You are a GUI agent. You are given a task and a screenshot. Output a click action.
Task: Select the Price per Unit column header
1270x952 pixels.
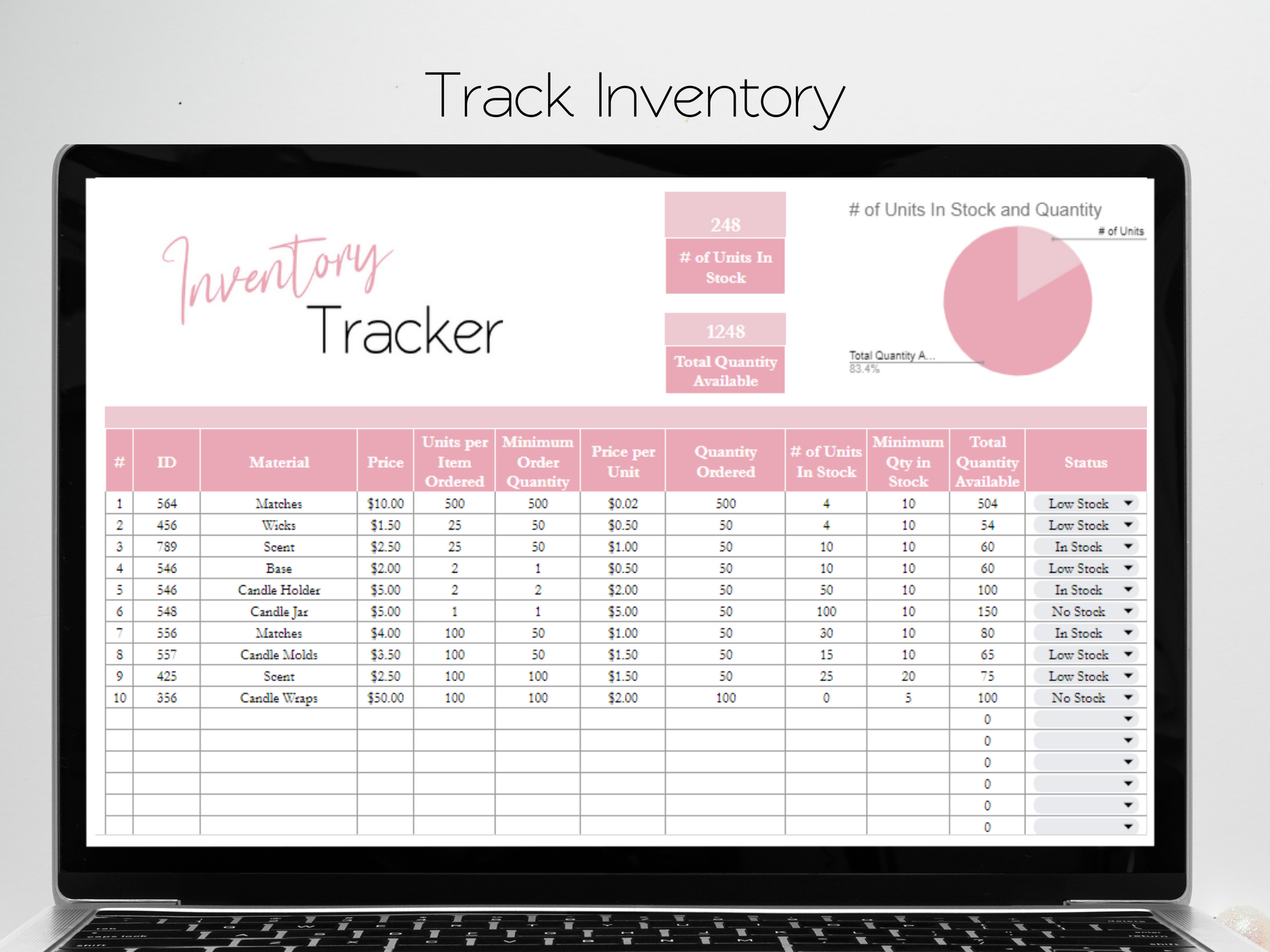(x=623, y=462)
